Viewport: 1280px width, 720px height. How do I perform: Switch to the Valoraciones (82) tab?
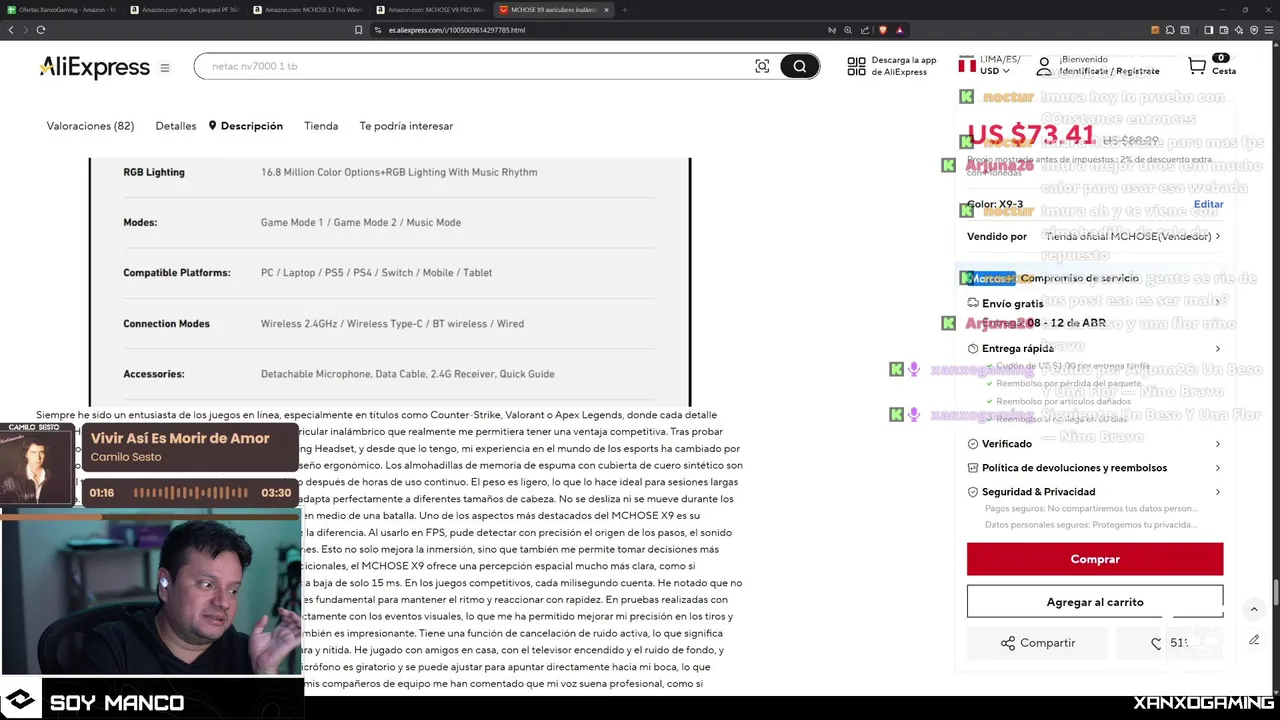point(90,126)
